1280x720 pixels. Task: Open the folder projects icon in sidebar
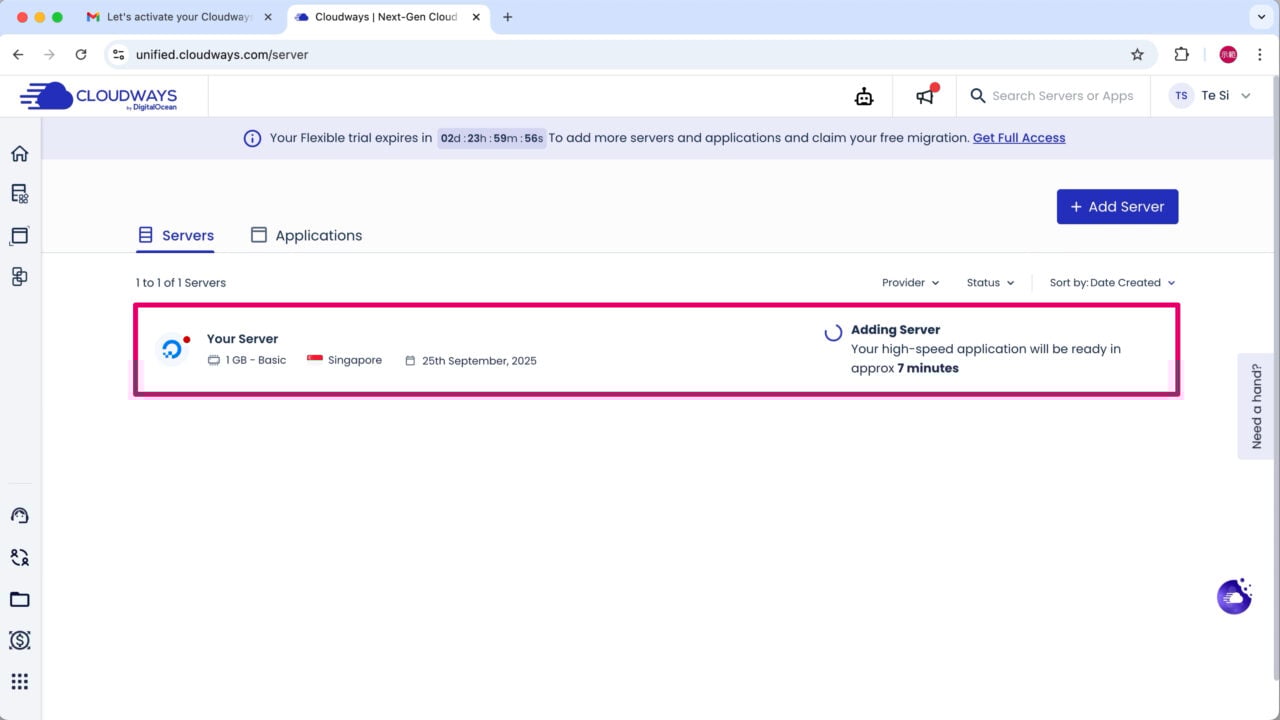[19, 600]
